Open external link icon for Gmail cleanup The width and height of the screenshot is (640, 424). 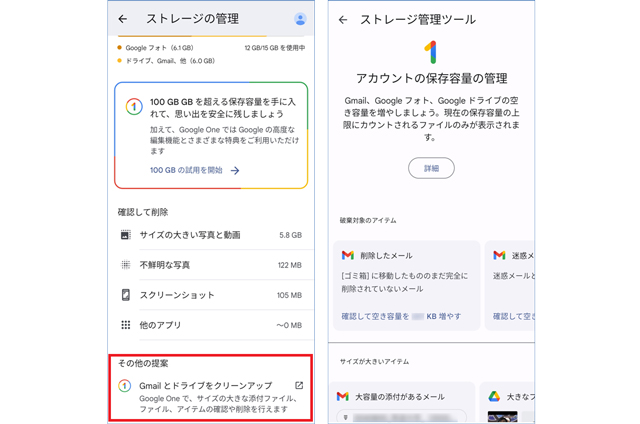[299, 385]
